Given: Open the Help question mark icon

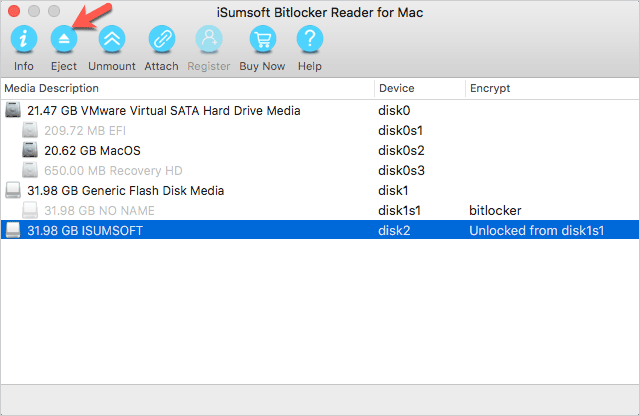Looking at the screenshot, I should (x=310, y=39).
